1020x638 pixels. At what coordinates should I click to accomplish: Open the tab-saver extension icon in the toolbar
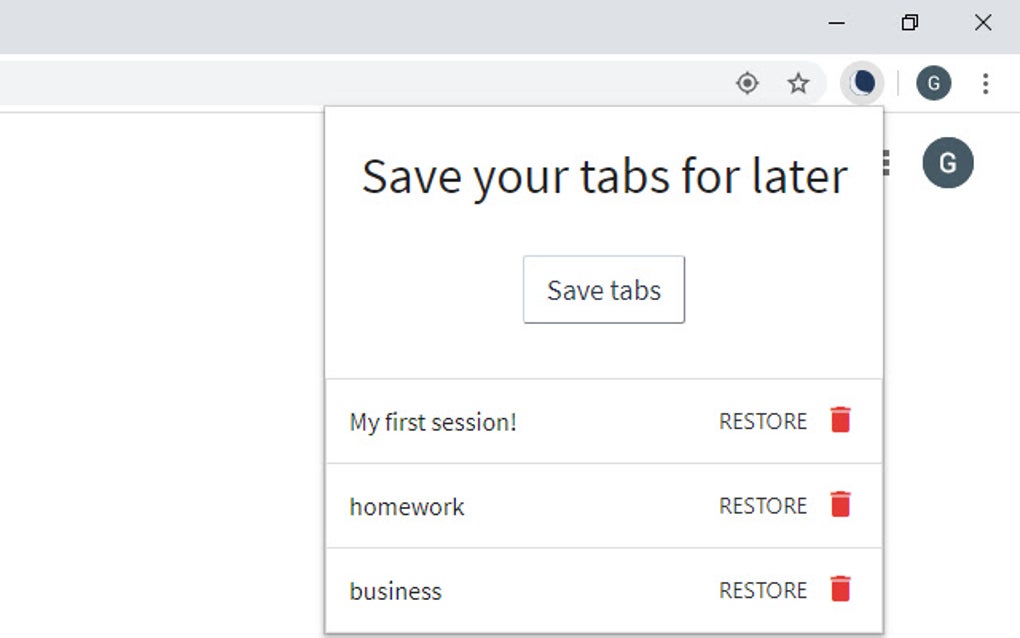[861, 83]
